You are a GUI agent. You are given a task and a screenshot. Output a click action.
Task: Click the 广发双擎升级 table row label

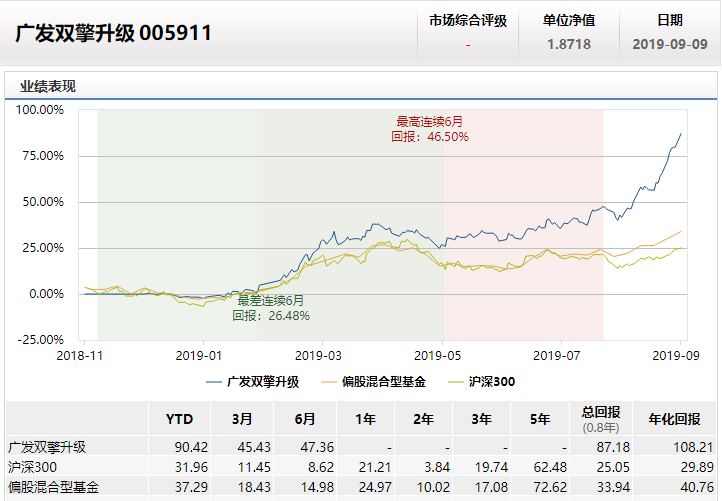coord(47,447)
